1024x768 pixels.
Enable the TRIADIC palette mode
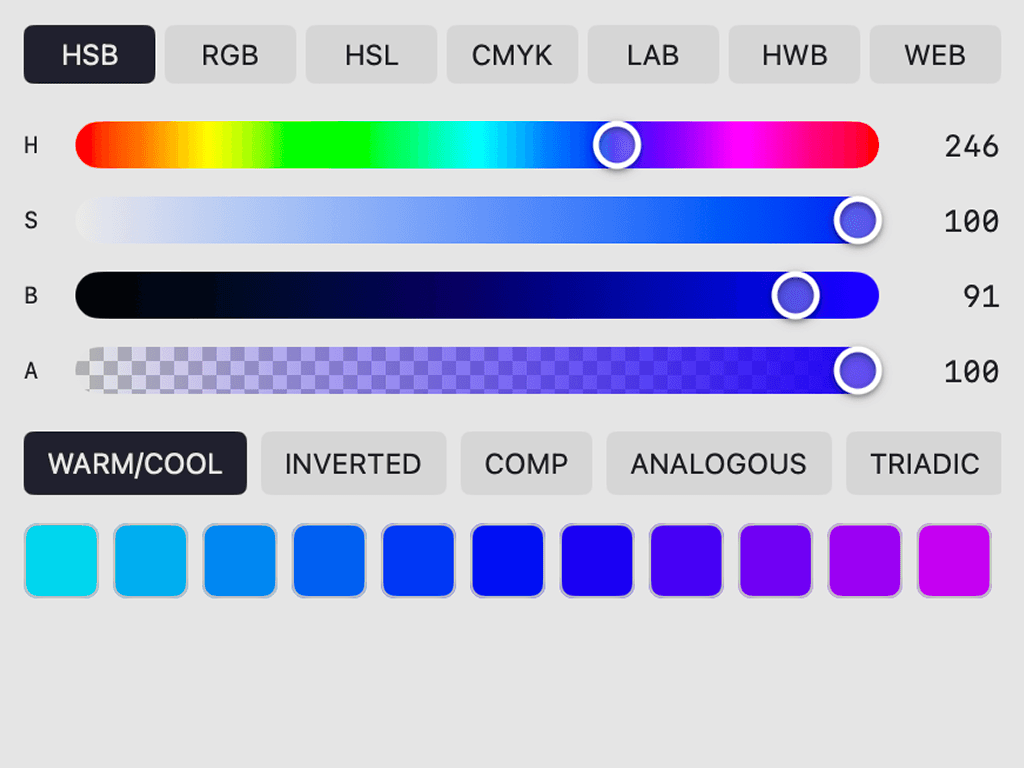click(923, 463)
